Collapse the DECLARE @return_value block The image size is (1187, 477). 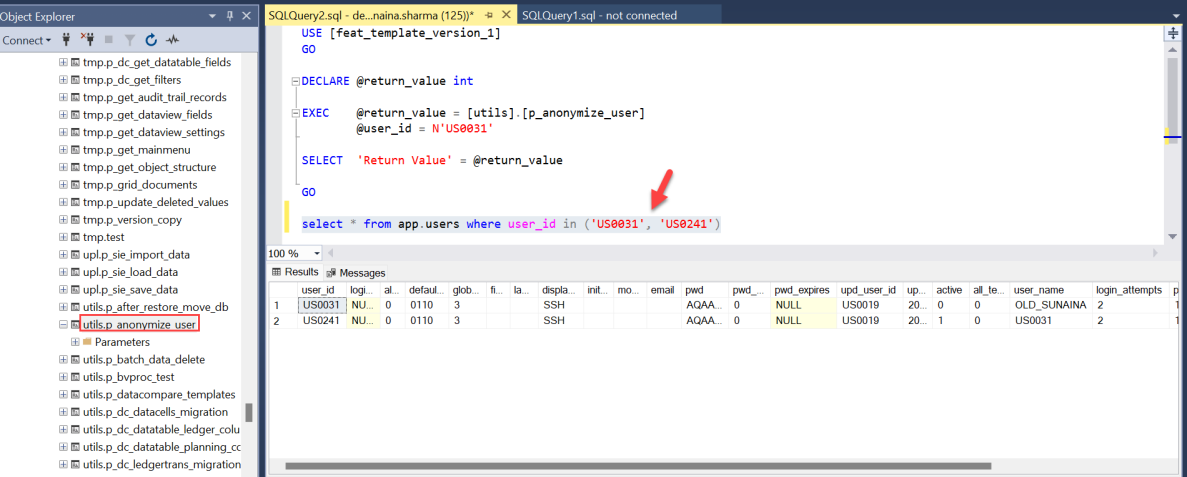click(294, 81)
